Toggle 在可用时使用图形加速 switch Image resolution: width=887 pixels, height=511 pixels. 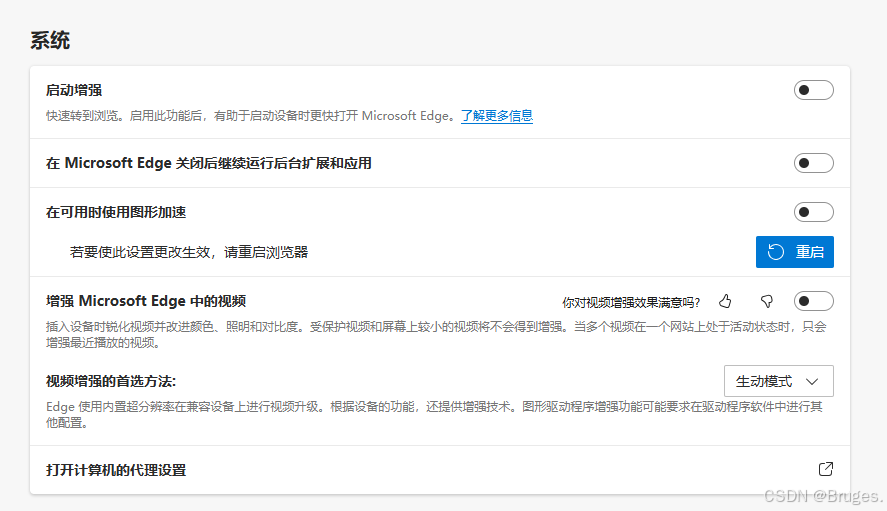pyautogui.click(x=813, y=212)
